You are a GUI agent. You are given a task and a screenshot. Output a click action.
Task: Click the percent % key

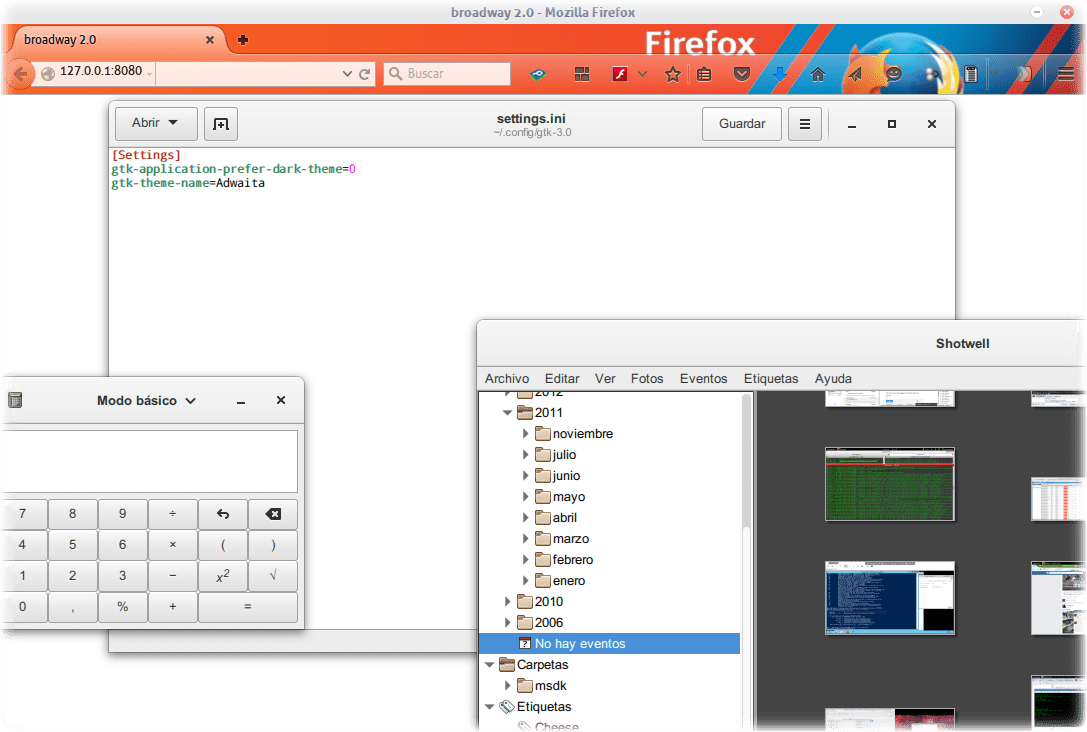pos(123,607)
